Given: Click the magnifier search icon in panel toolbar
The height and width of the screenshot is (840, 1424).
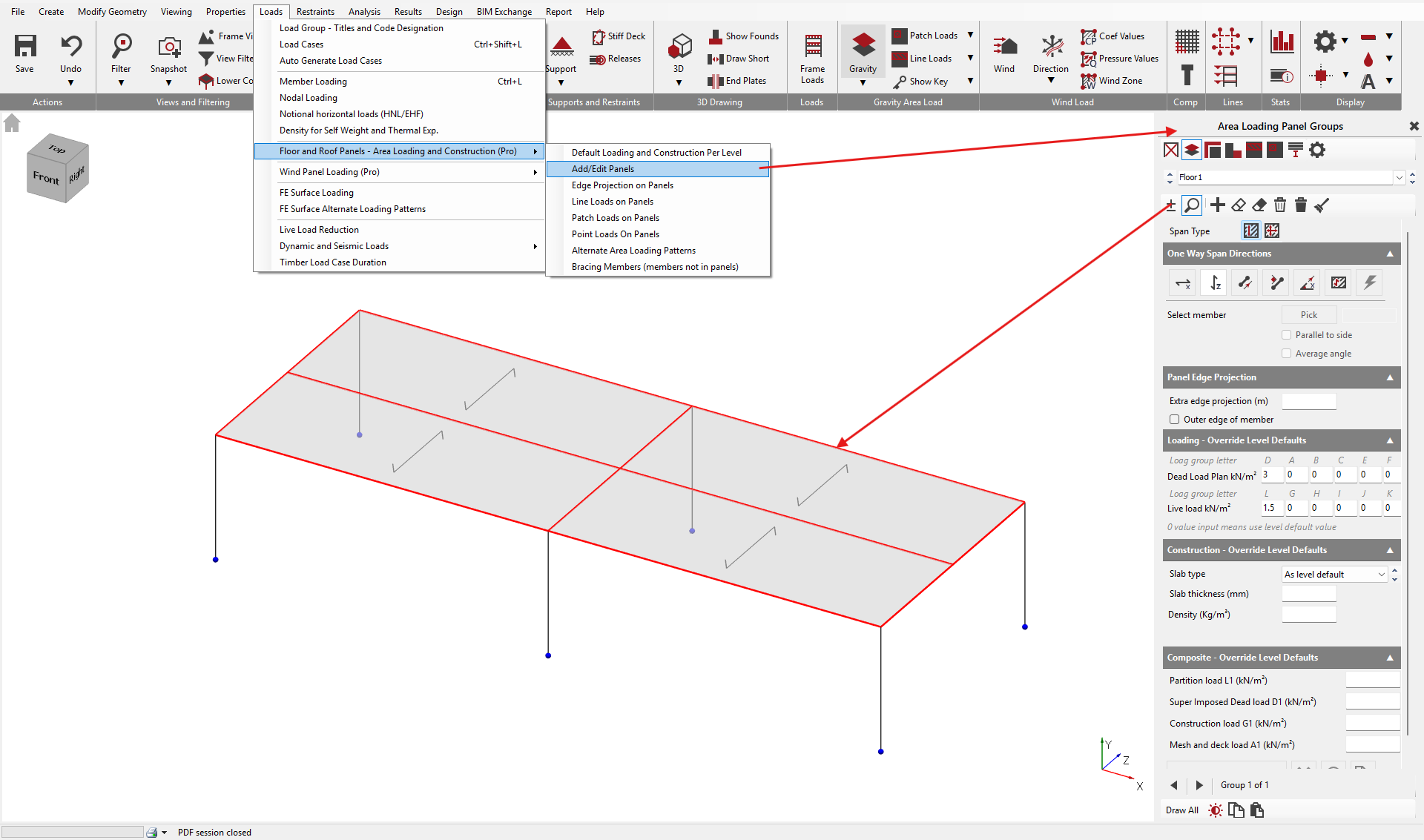Looking at the screenshot, I should click(1192, 205).
